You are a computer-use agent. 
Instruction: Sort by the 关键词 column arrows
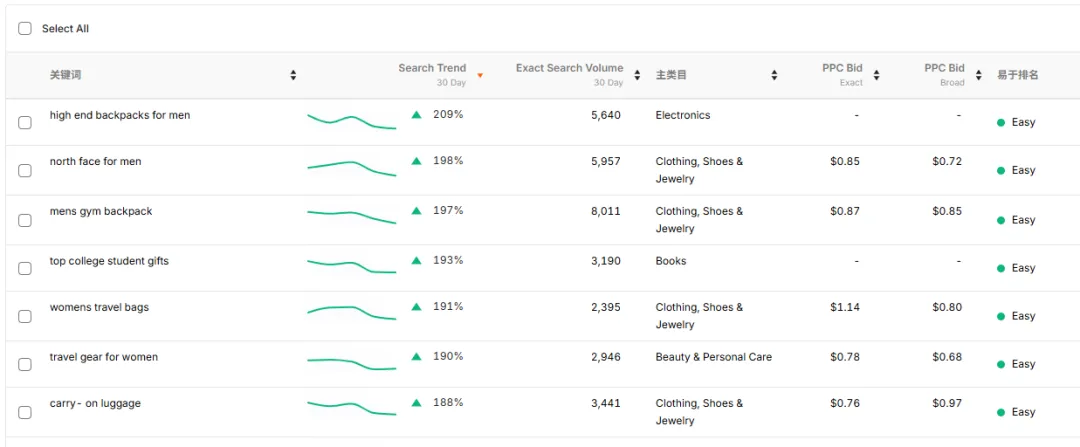[x=293, y=75]
